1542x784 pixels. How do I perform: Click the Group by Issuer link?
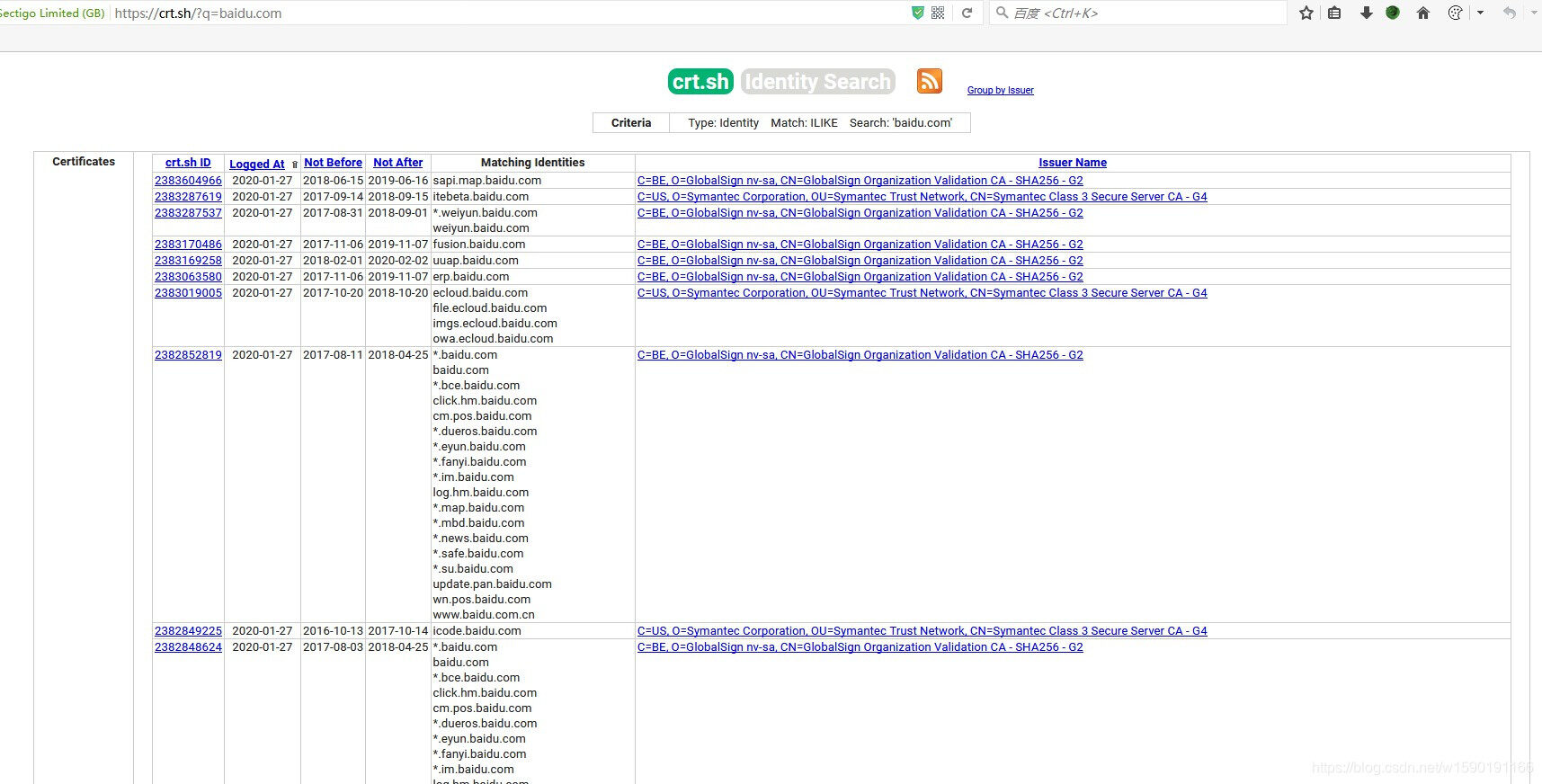click(1000, 90)
